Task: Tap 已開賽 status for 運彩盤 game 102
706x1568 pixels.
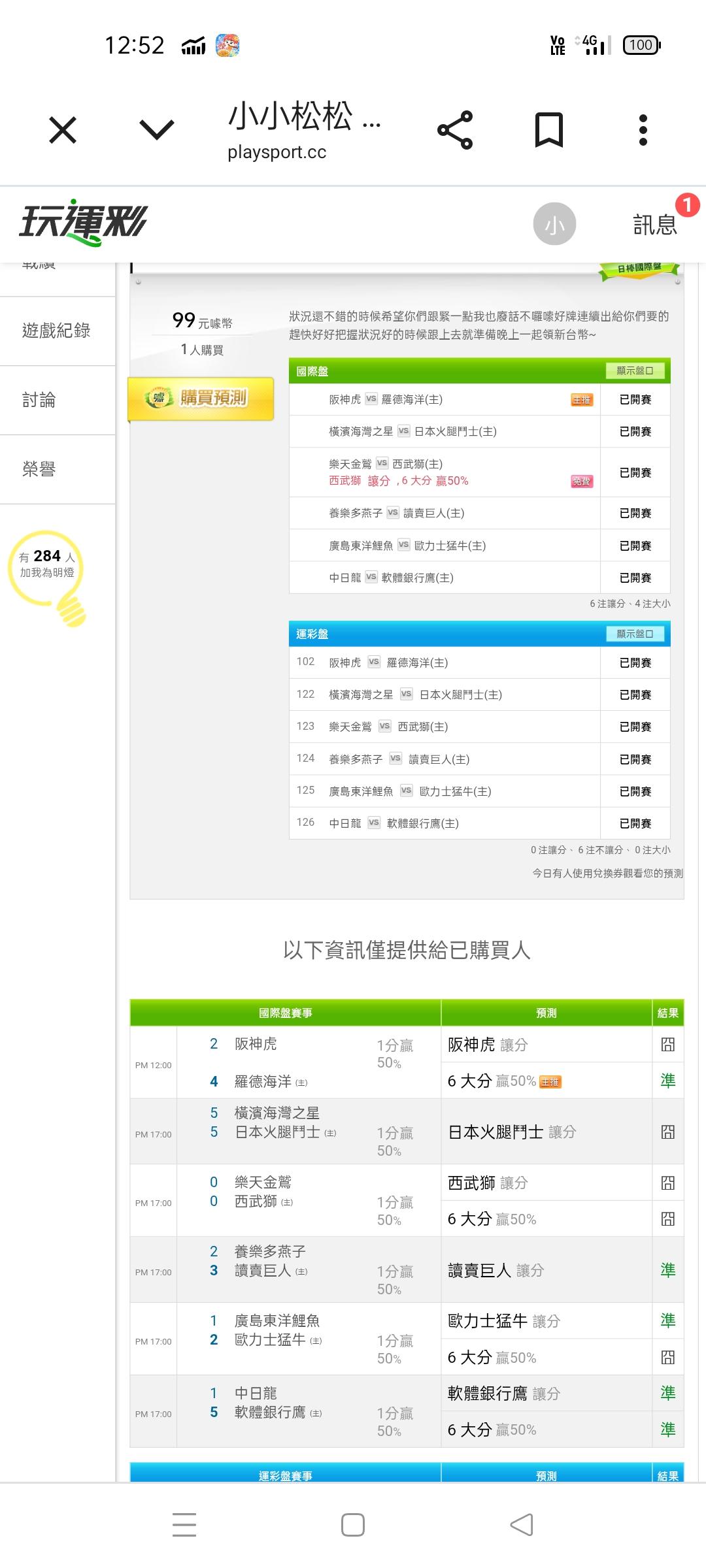Action: pyautogui.click(x=635, y=662)
